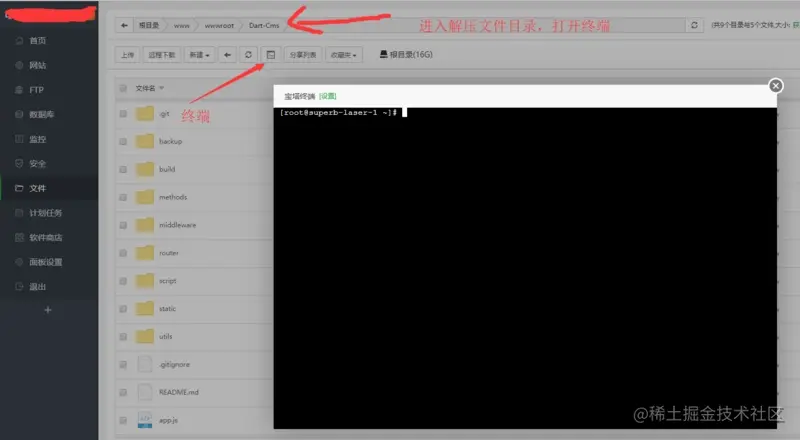Expand the 新建 new dropdown
The height and width of the screenshot is (440, 800).
point(199,55)
